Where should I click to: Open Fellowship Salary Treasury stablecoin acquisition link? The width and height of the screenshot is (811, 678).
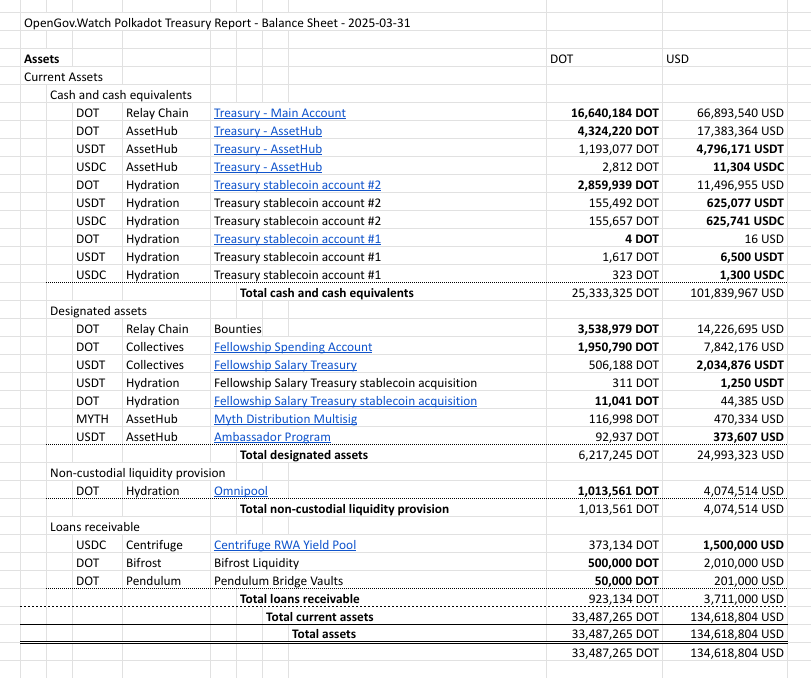[346, 401]
